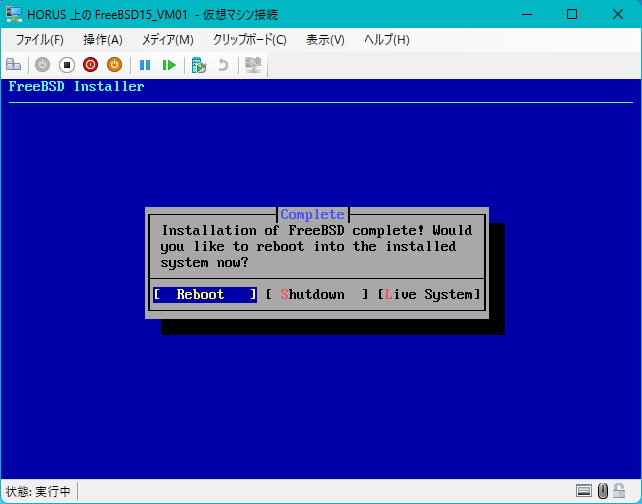The height and width of the screenshot is (504, 642).
Task: Open the ファイル(F) menu
Action: click(40, 40)
